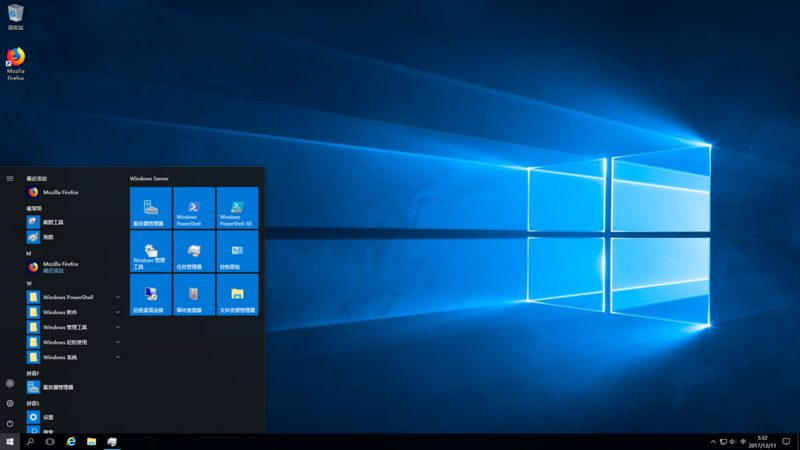This screenshot has height=450, width=800.
Task: Open 画图 (Paint) from the most used list
Action: coord(74,237)
